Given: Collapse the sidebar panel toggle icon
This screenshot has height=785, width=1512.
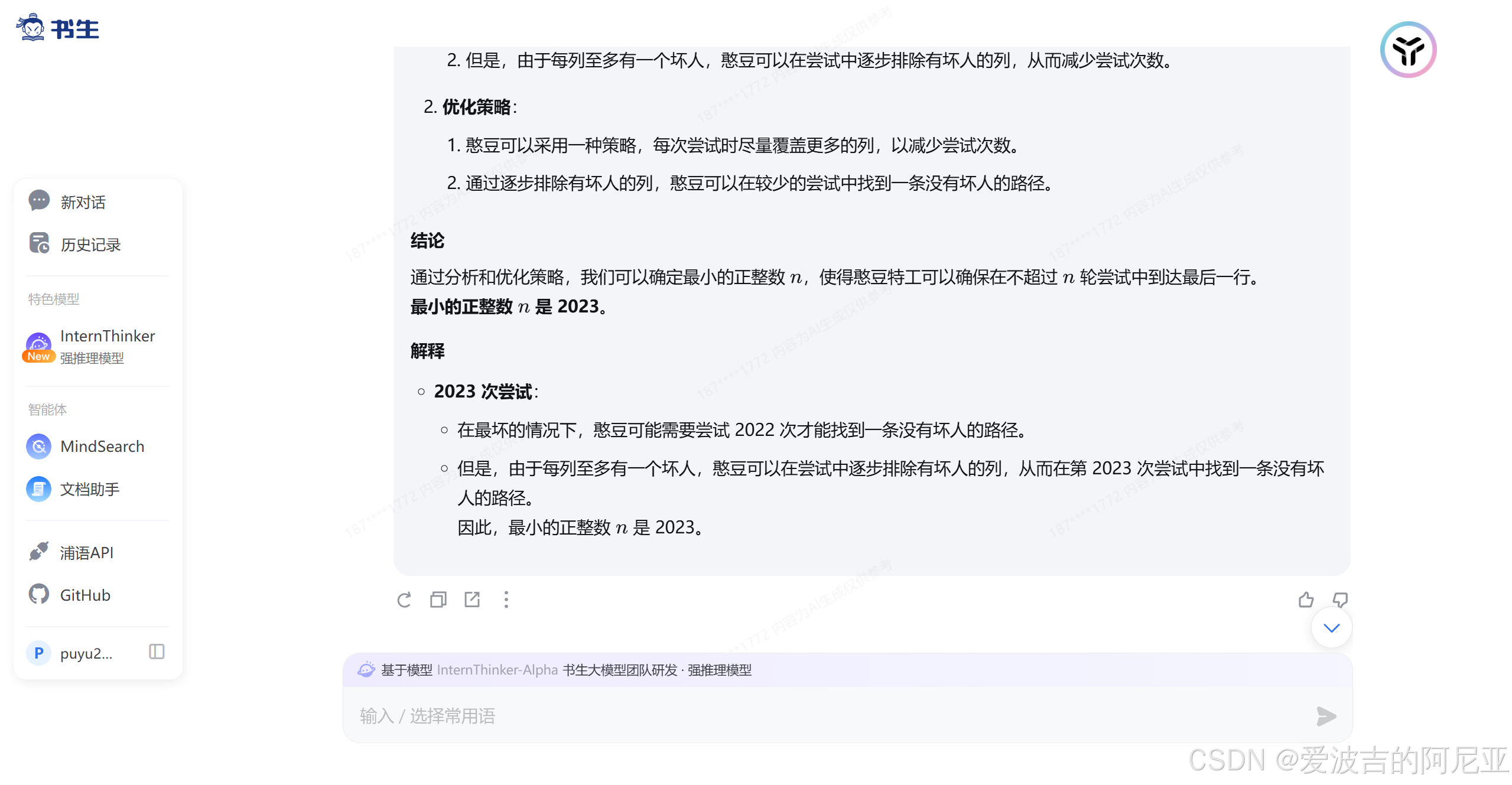Looking at the screenshot, I should (x=157, y=652).
